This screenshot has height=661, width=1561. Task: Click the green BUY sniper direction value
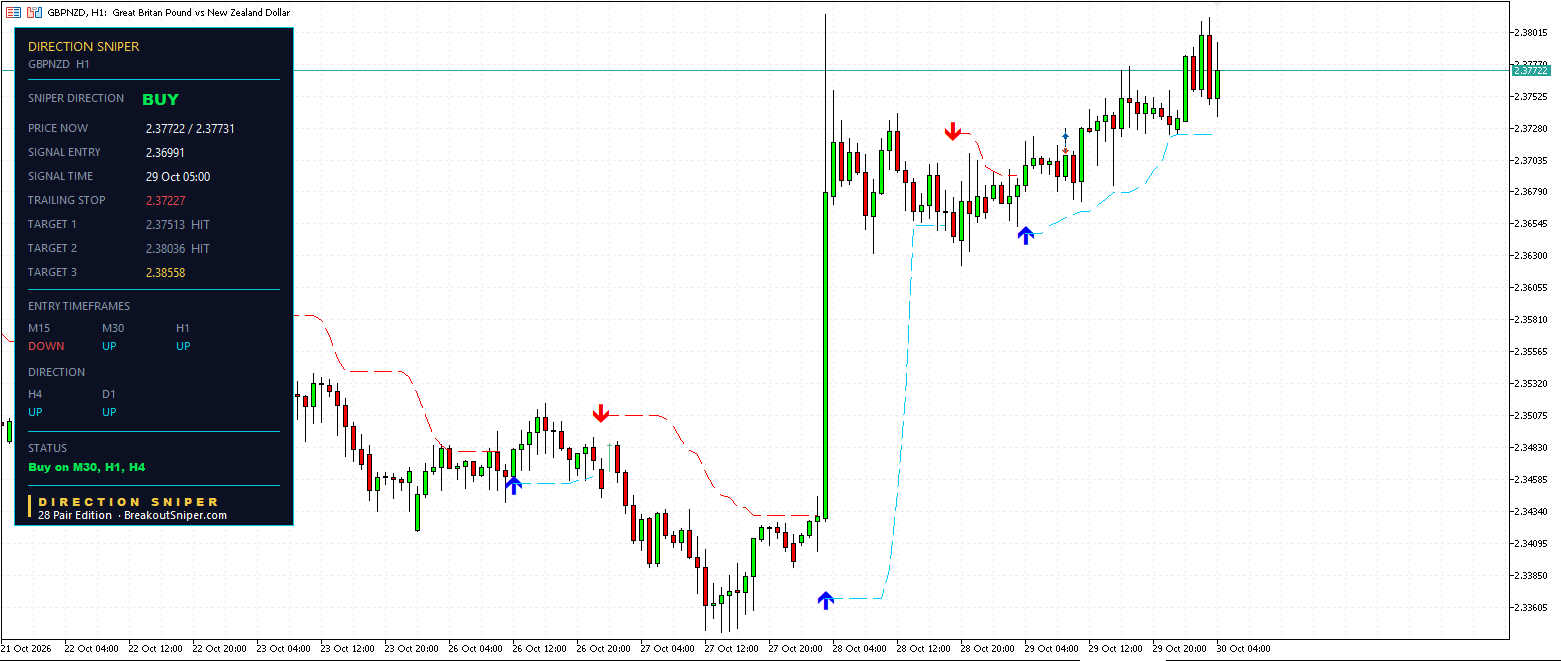point(160,99)
